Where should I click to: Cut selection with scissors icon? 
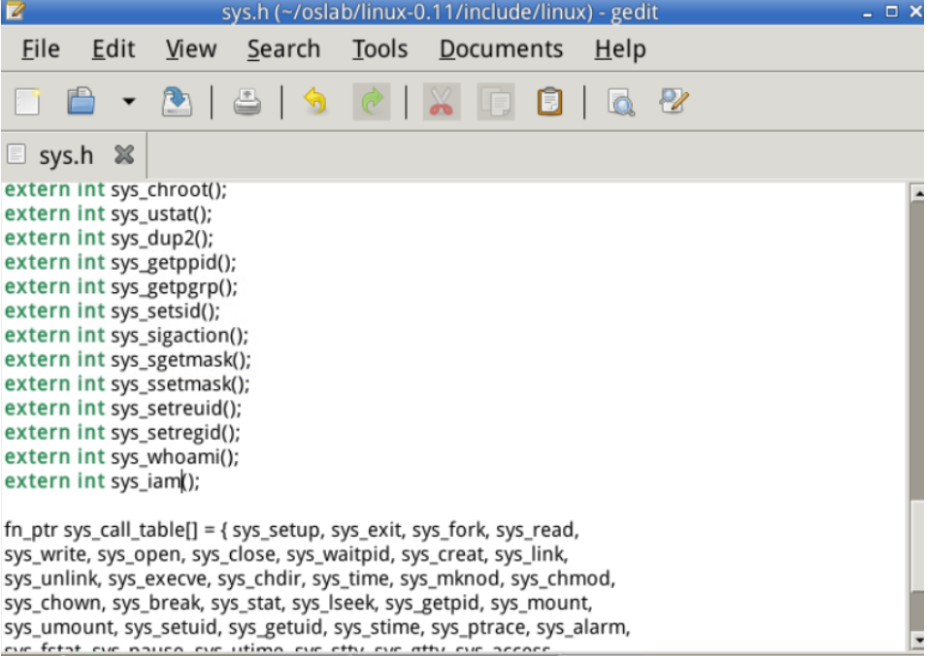point(440,102)
